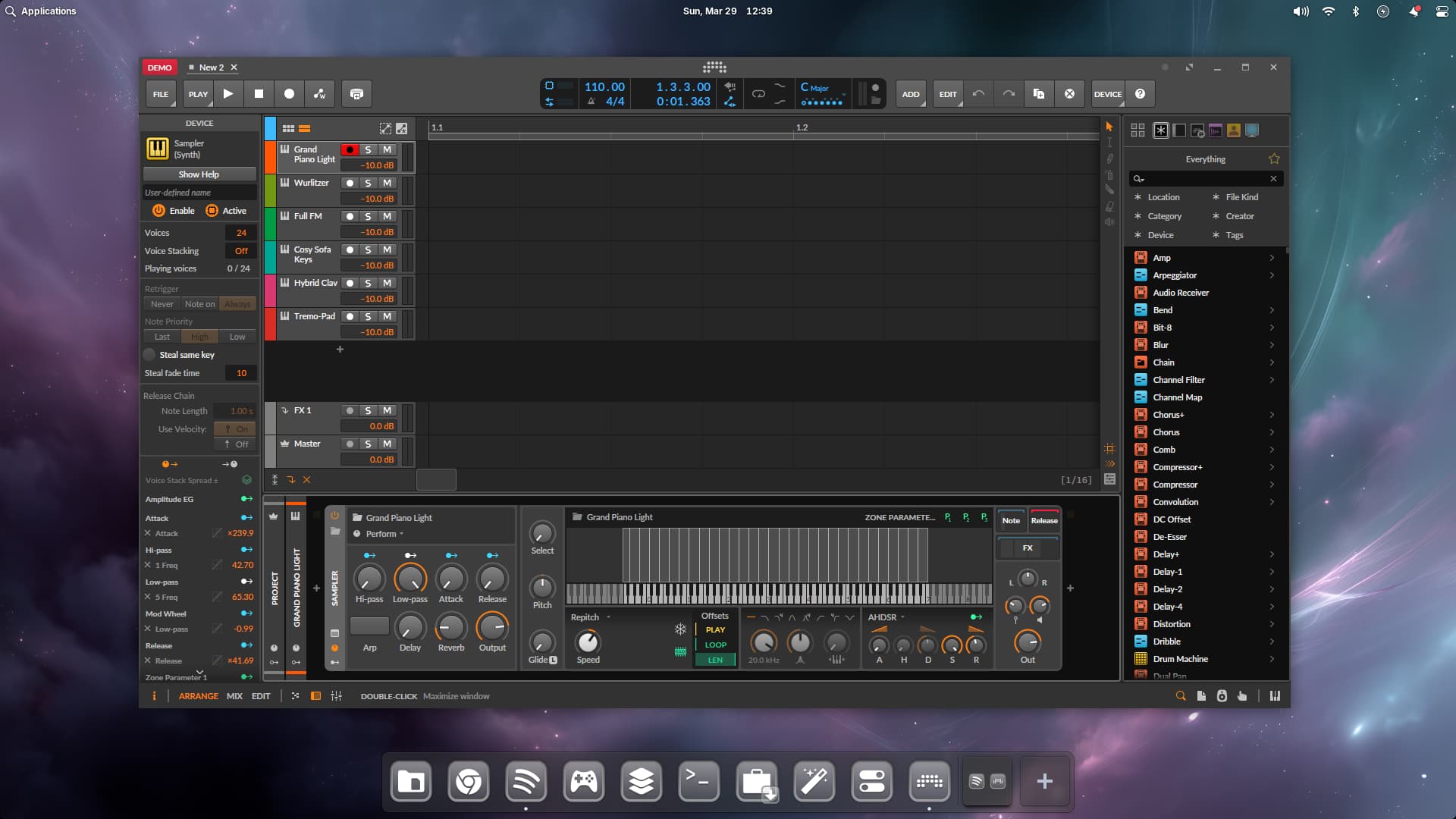
Task: Click the favorites star in browser
Action: [1274, 159]
